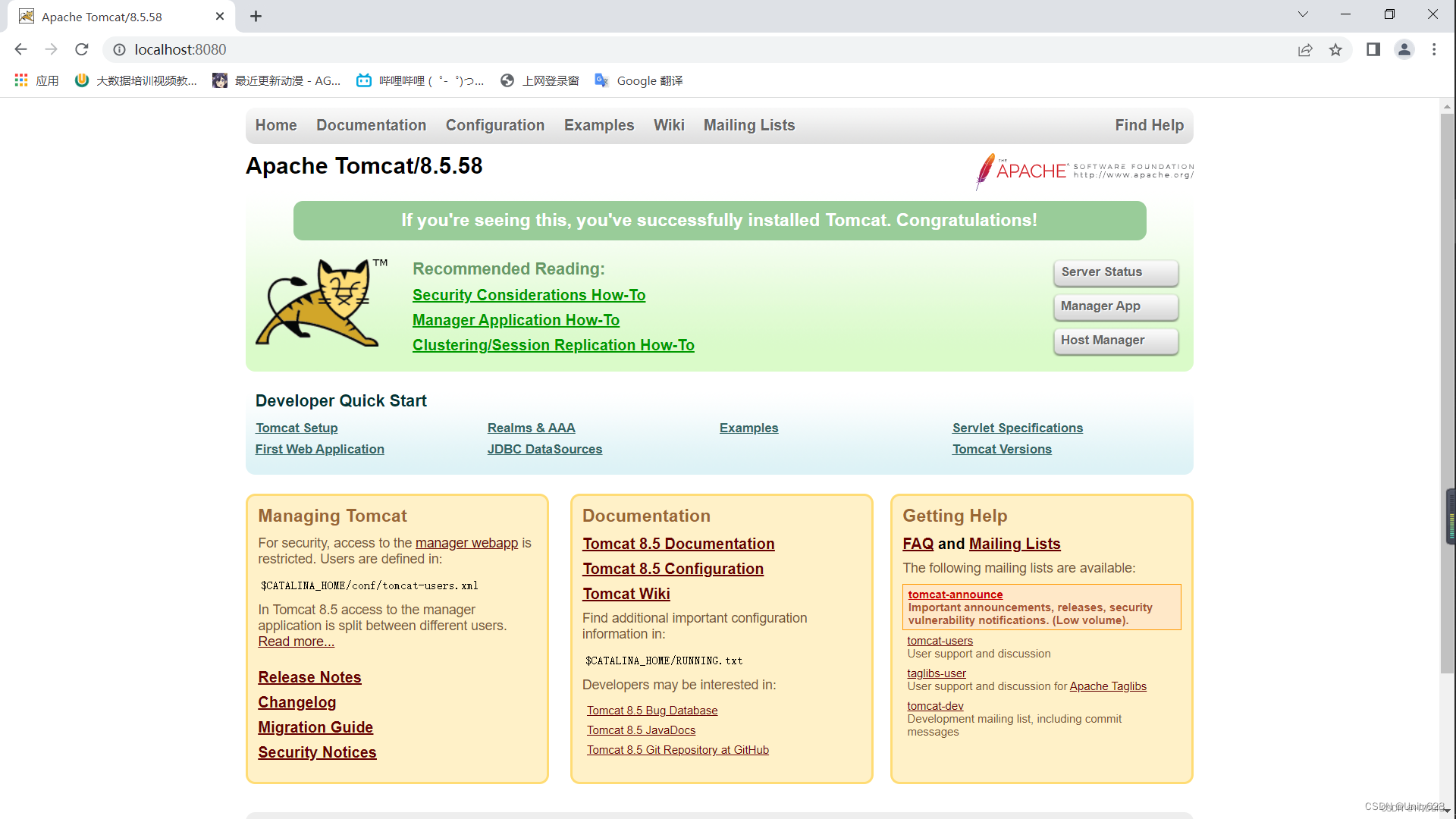Select Documentation in the navigation bar
This screenshot has width=1456, height=819.
pos(371,125)
